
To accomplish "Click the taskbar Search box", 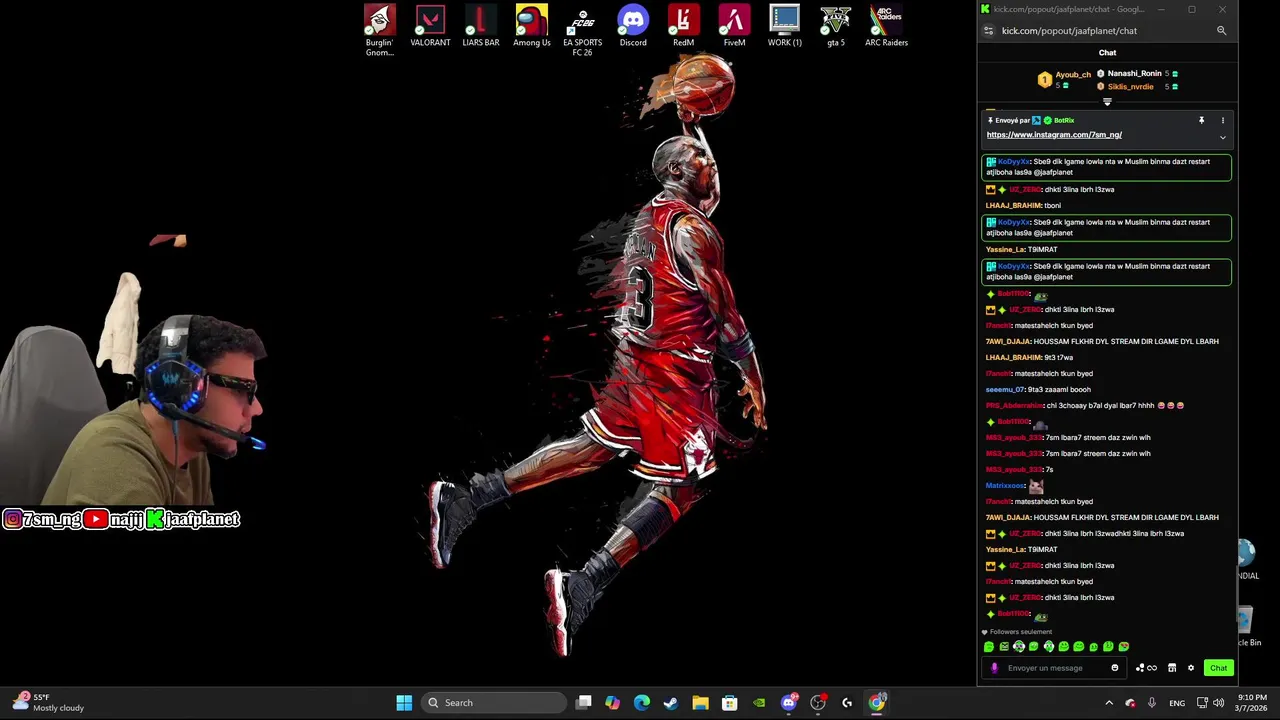I will [x=494, y=703].
